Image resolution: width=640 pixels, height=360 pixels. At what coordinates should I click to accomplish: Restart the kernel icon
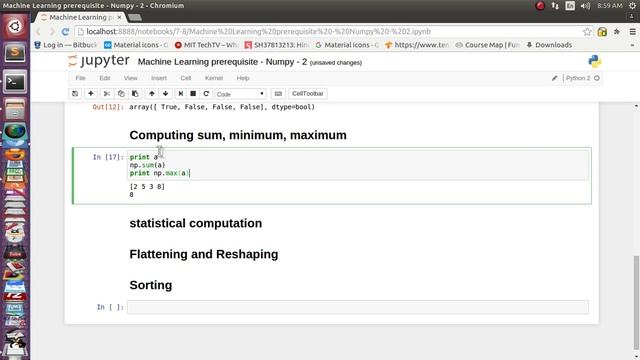tap(206, 93)
